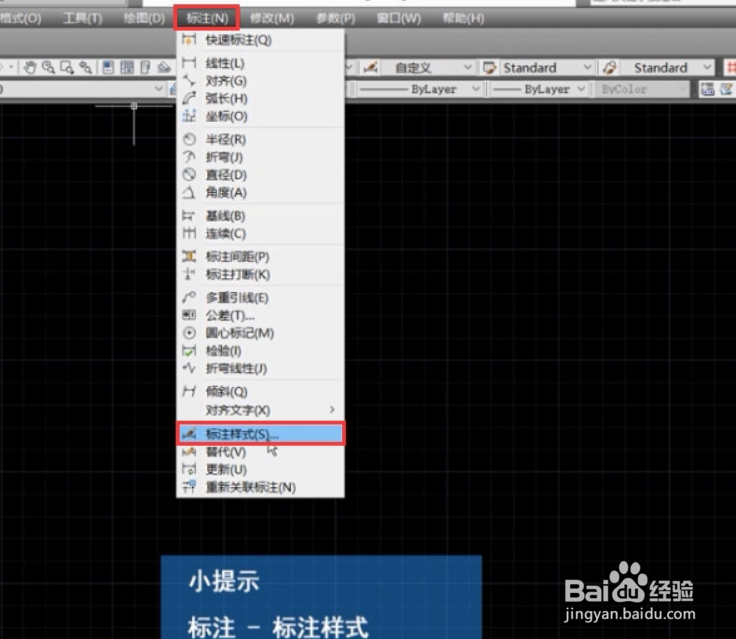736x639 pixels.
Task: Activate the Pan hand tool icon
Action: pyautogui.click(x=31, y=68)
